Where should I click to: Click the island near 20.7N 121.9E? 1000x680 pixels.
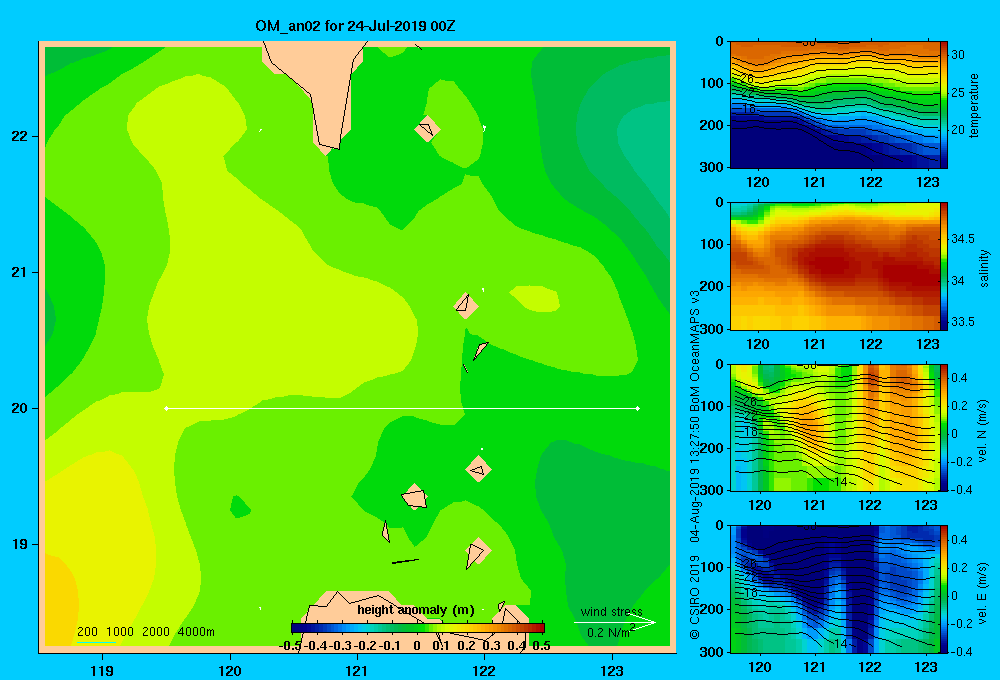click(466, 306)
